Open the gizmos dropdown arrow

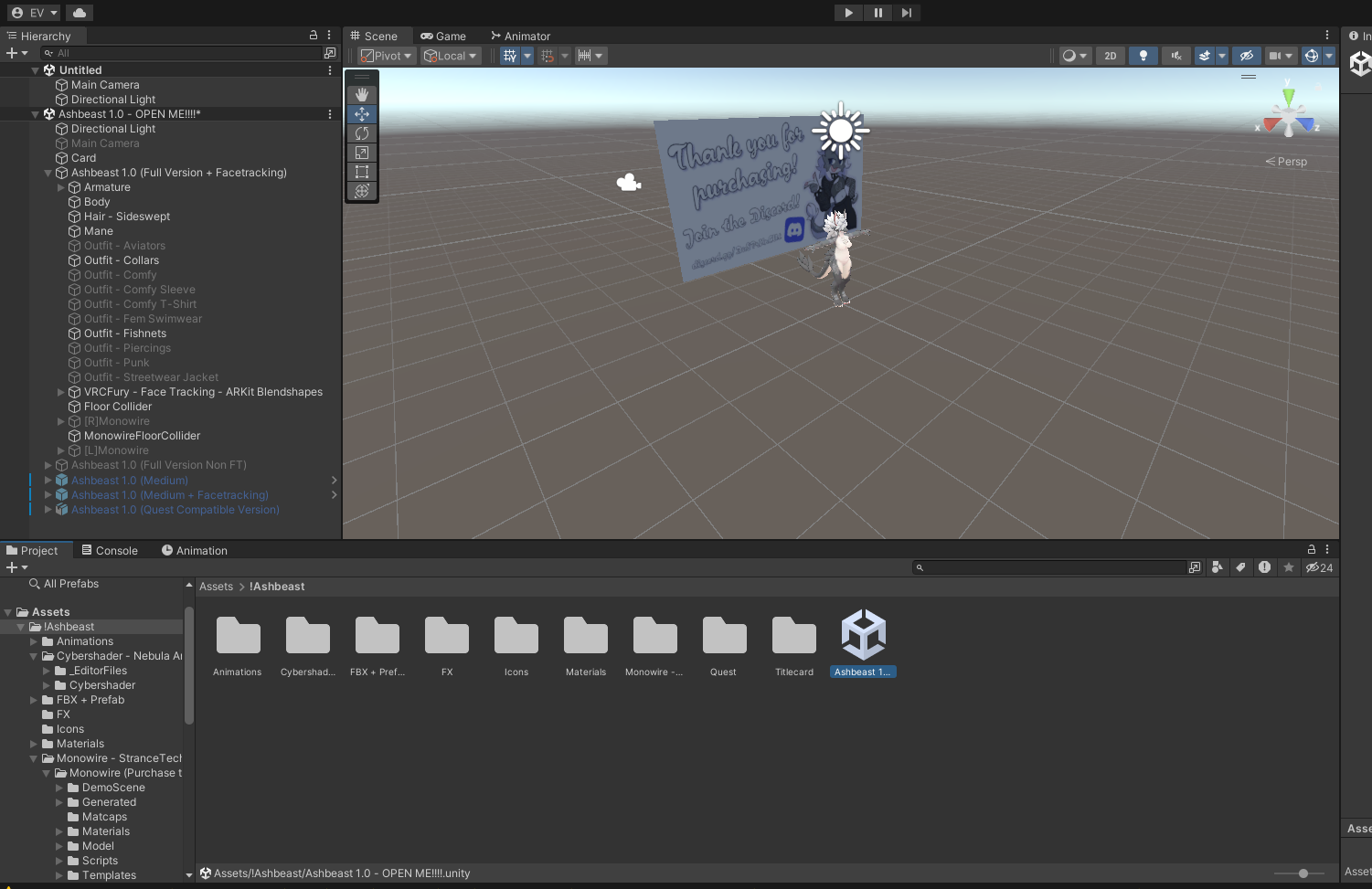coord(1329,56)
